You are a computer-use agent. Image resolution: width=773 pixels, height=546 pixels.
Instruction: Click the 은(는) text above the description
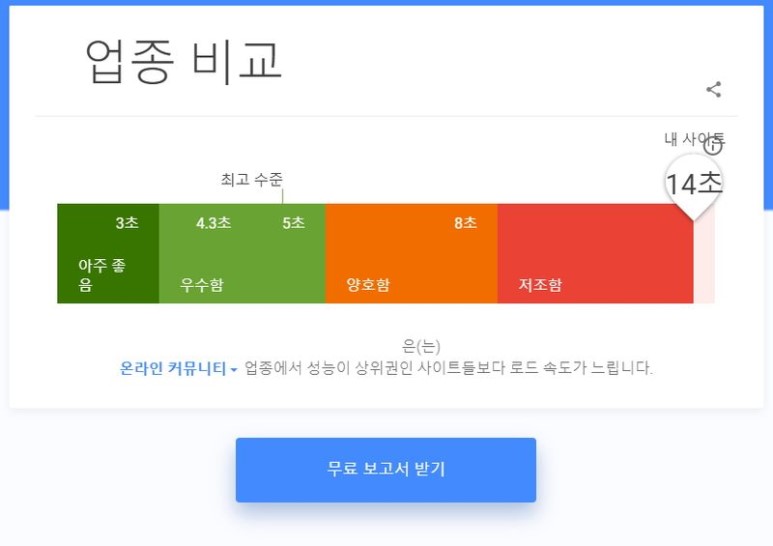click(421, 346)
